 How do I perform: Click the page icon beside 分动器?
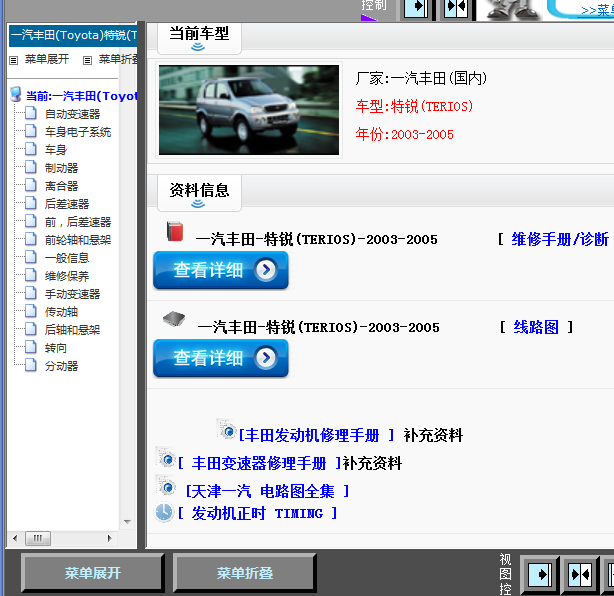31,365
